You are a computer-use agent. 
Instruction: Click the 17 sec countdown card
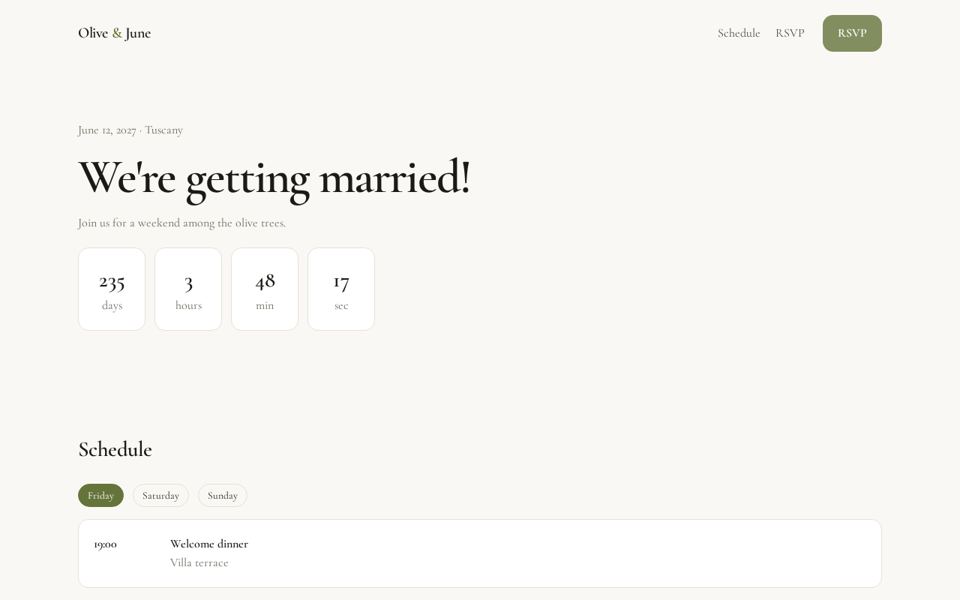pos(341,289)
